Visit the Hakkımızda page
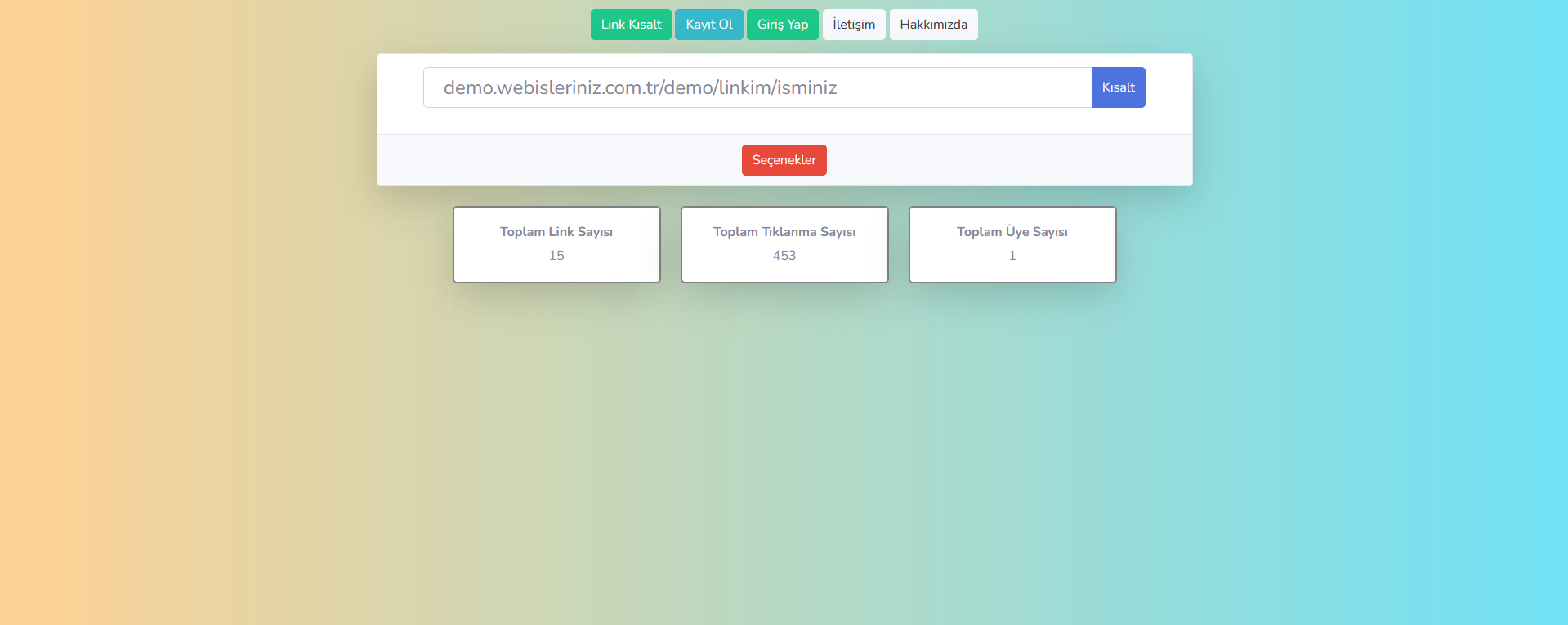Image resolution: width=1568 pixels, height=625 pixels. point(933,25)
